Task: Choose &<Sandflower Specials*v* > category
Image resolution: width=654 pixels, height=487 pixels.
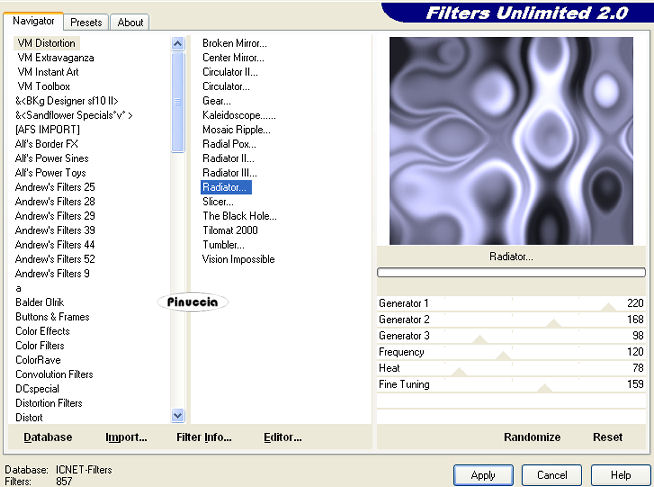Action: coord(74,115)
